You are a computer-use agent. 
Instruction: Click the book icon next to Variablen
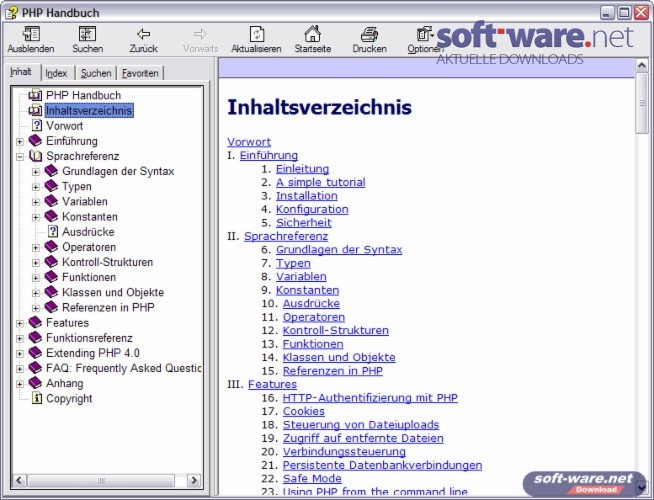coord(51,201)
